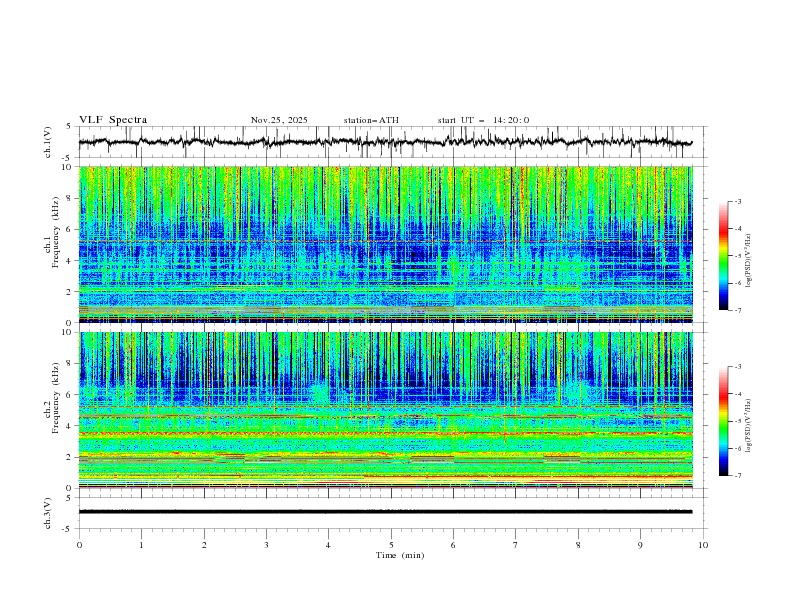The height and width of the screenshot is (612, 792).
Task: Click time axis tick label "10"
Action: coord(703,545)
